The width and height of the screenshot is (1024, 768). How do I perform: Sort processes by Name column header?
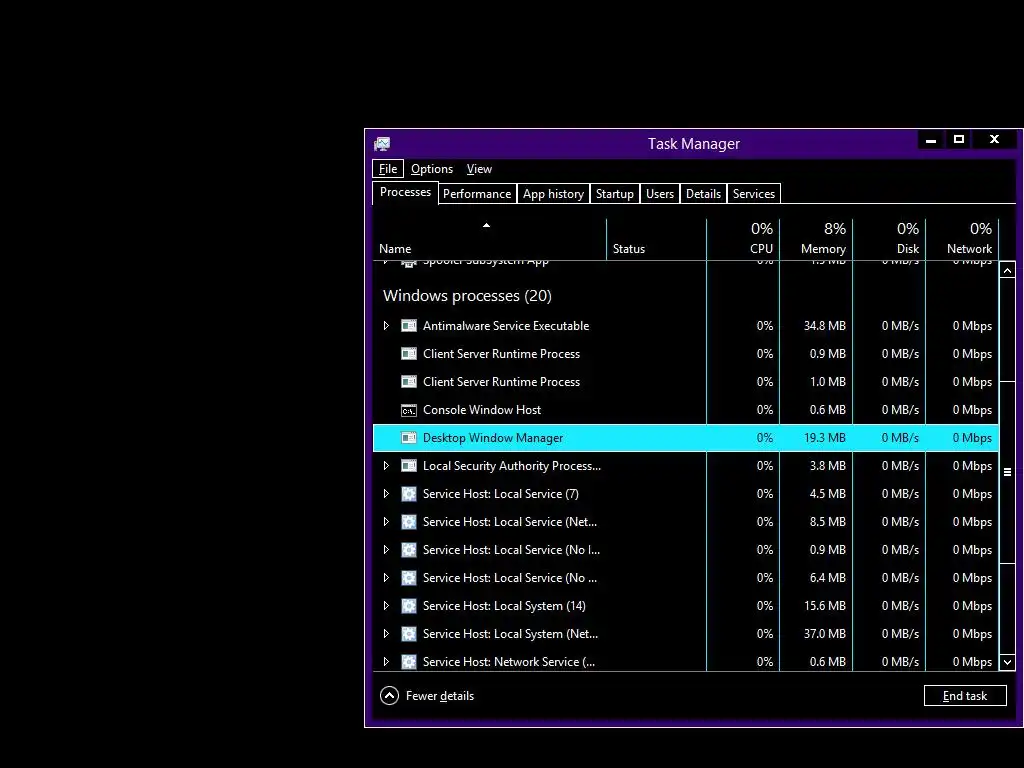[x=489, y=239]
